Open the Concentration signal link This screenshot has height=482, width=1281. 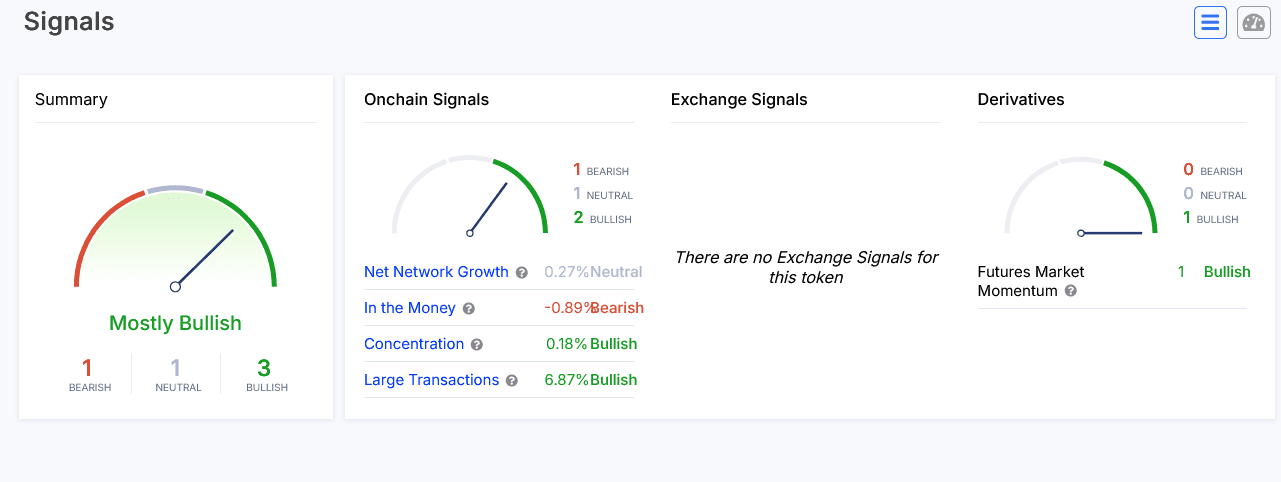click(x=414, y=344)
